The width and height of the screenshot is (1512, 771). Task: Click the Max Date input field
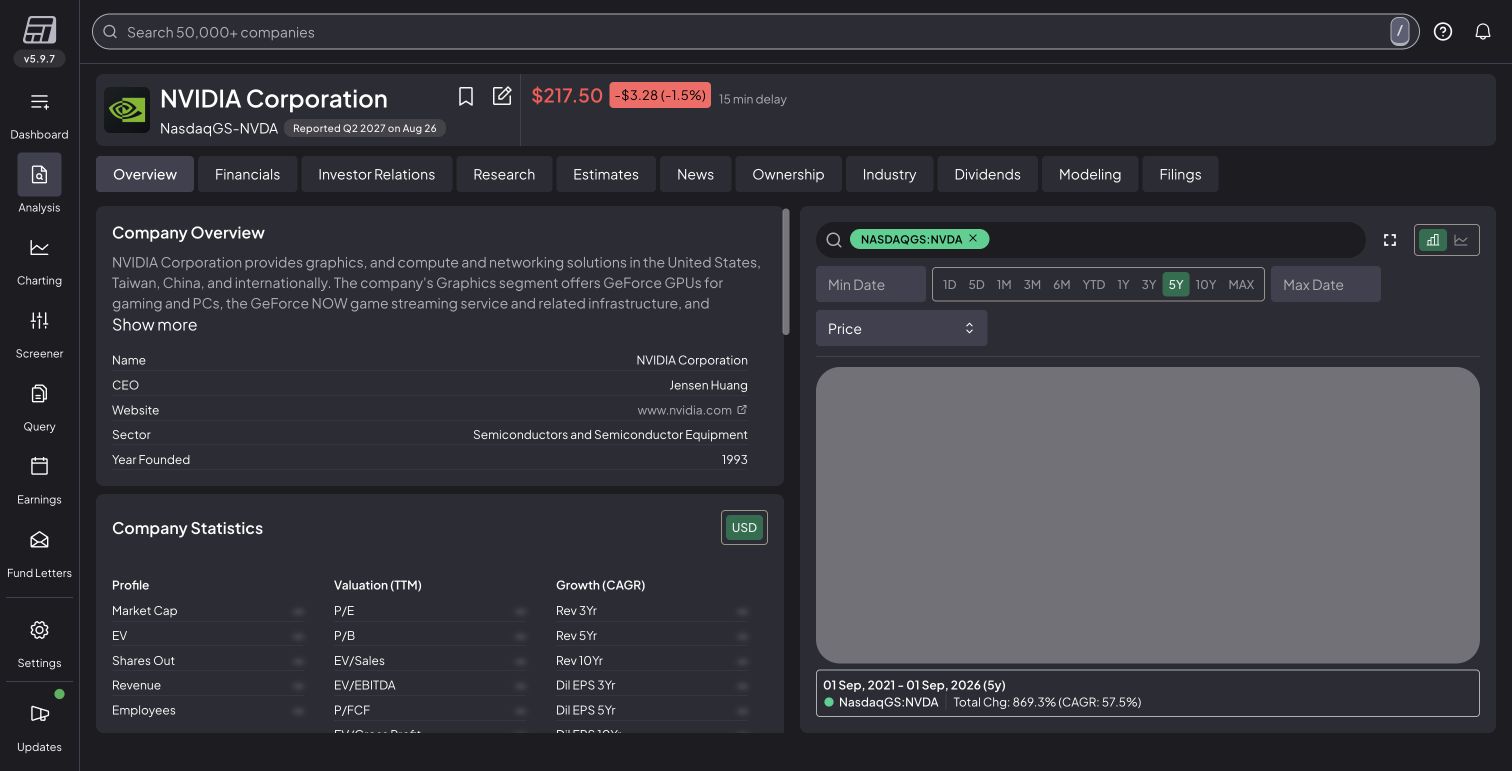point(1326,284)
